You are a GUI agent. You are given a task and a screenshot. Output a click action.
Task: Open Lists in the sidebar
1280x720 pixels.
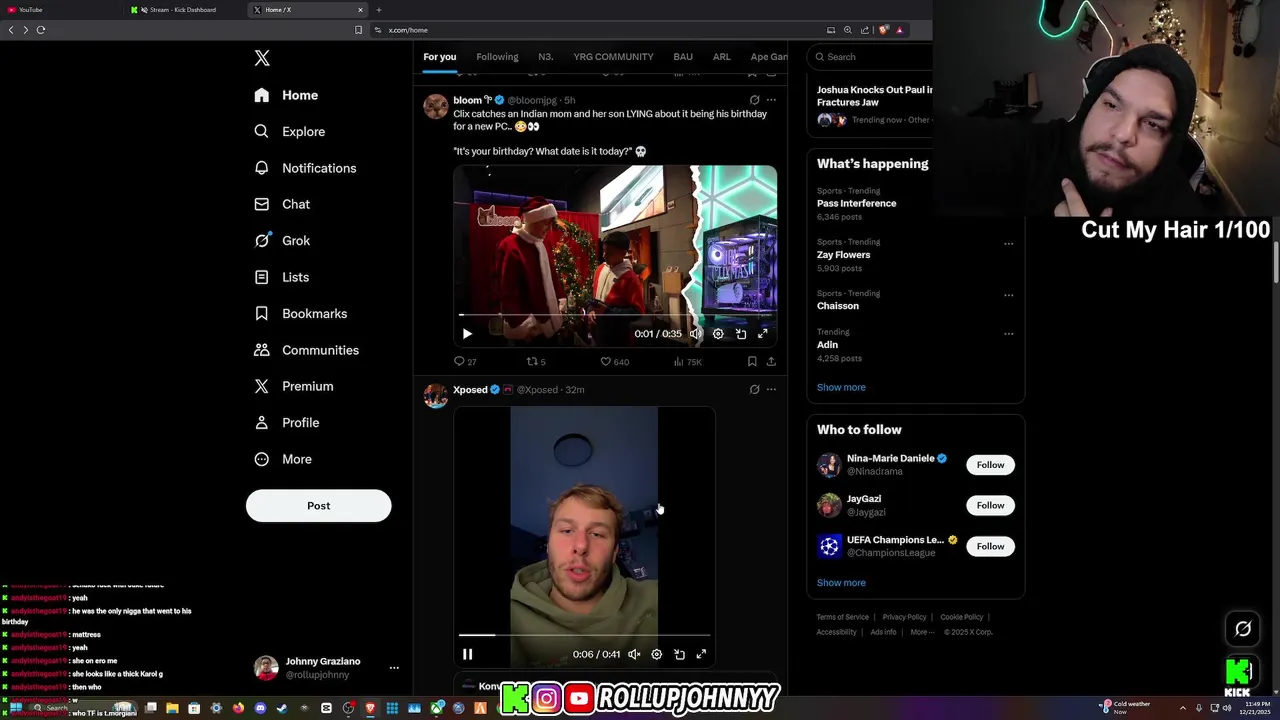click(x=281, y=277)
